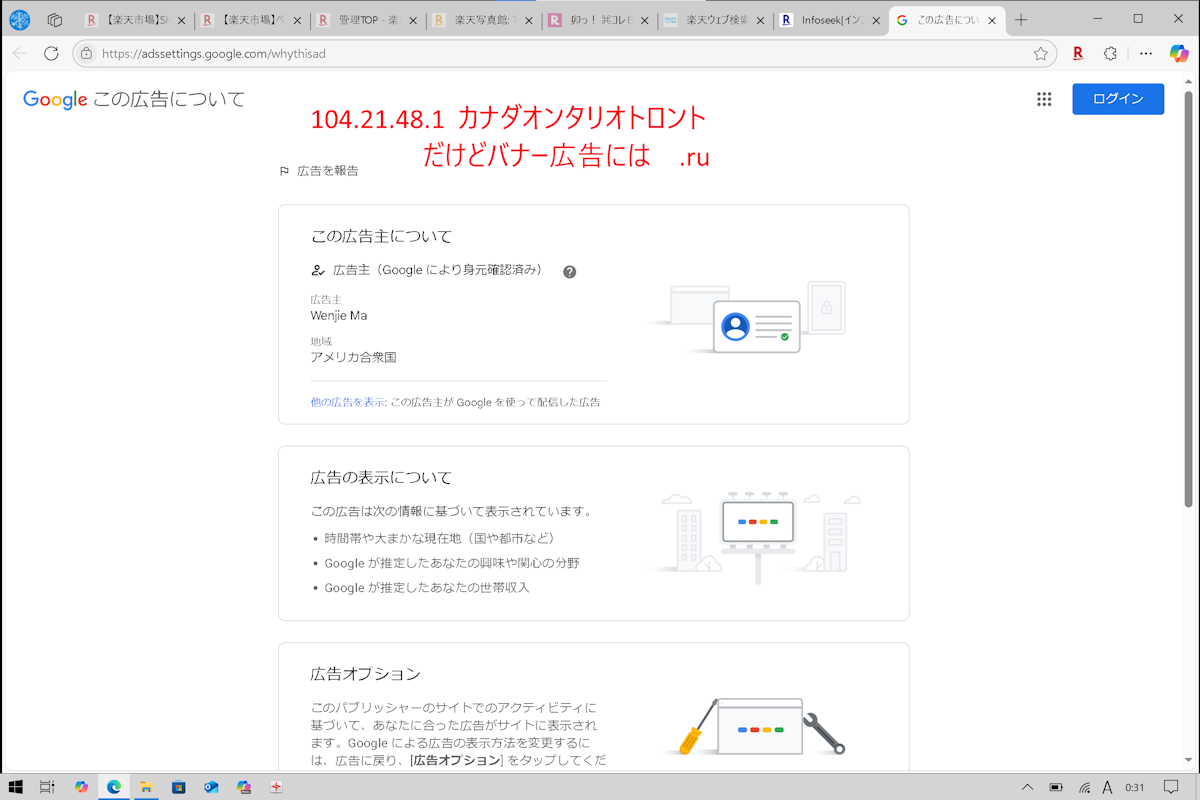Image resolution: width=1200 pixels, height=800 pixels.
Task: Click the taskbar clock showing 0:31
Action: [1135, 786]
